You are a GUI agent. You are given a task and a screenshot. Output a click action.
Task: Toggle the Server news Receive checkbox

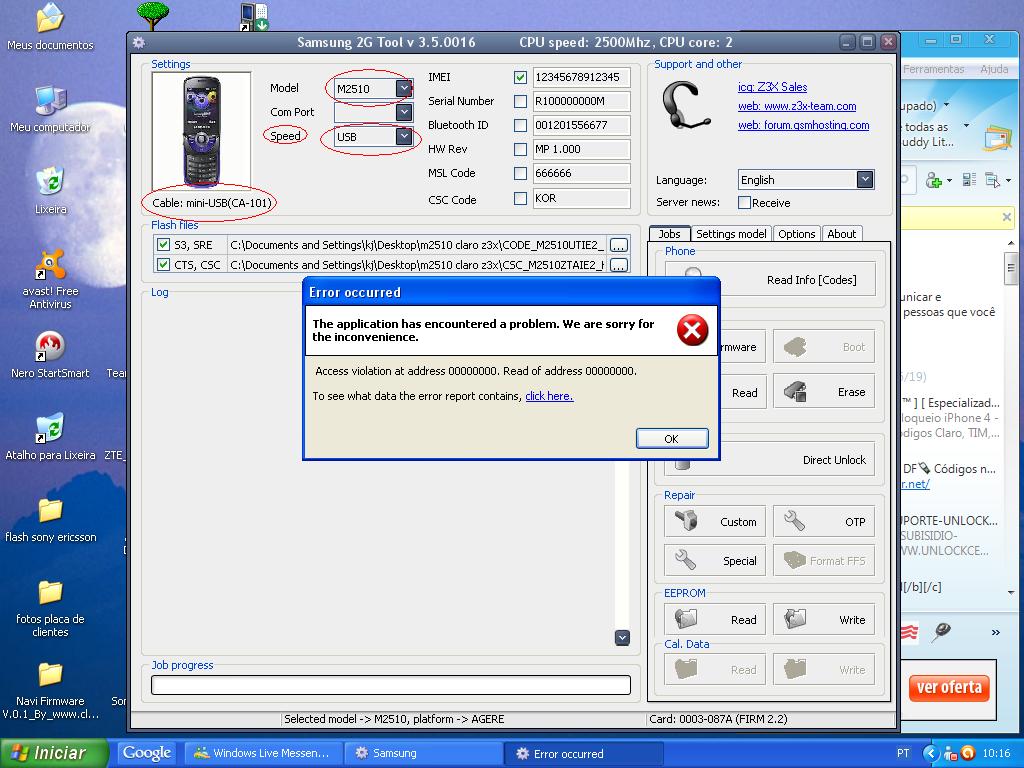point(744,202)
